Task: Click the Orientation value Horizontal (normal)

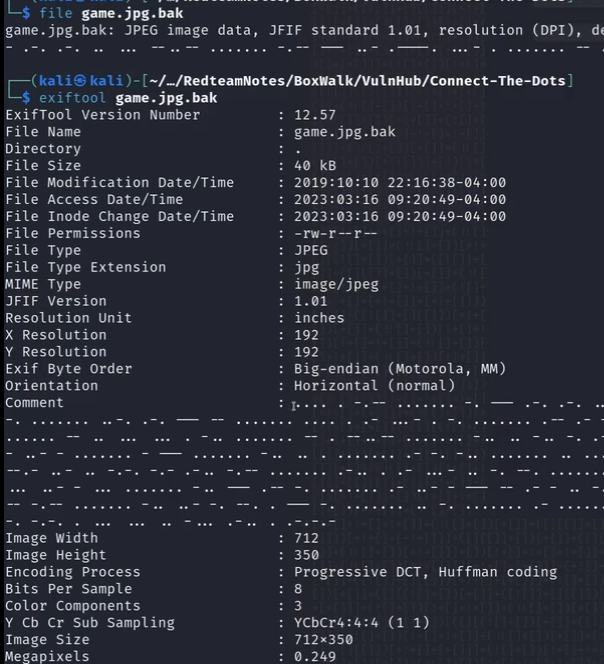Action: click(x=374, y=386)
